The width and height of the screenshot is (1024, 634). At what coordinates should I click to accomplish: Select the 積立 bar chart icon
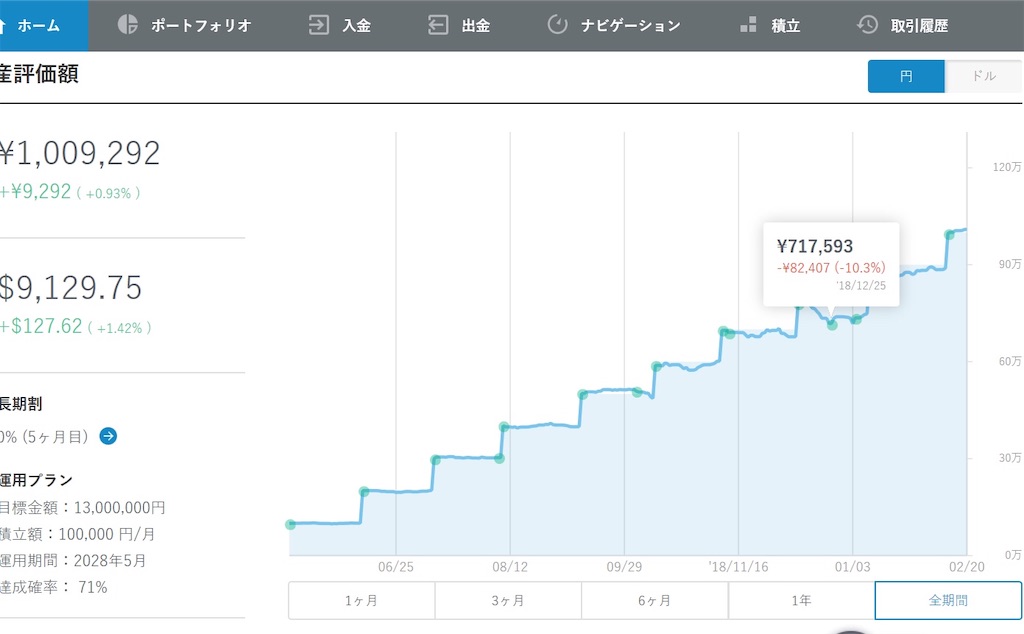(747, 25)
